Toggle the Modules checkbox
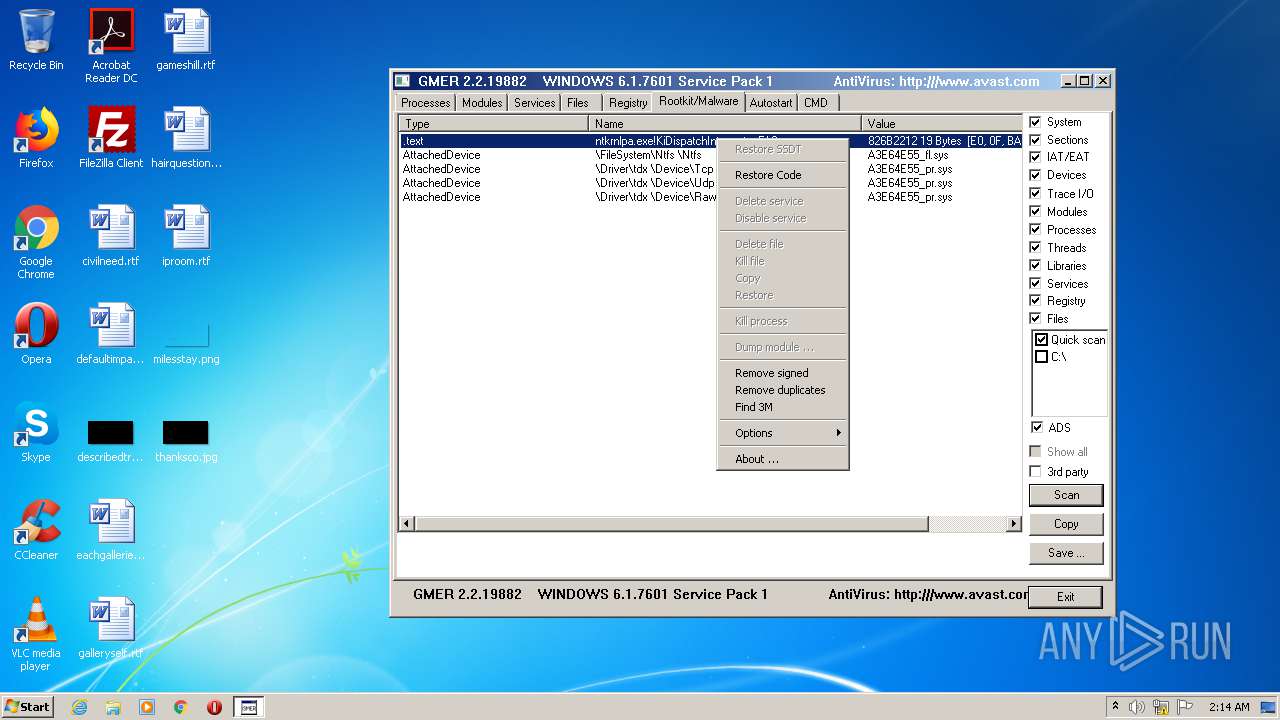The image size is (1280, 720). pos(1036,212)
